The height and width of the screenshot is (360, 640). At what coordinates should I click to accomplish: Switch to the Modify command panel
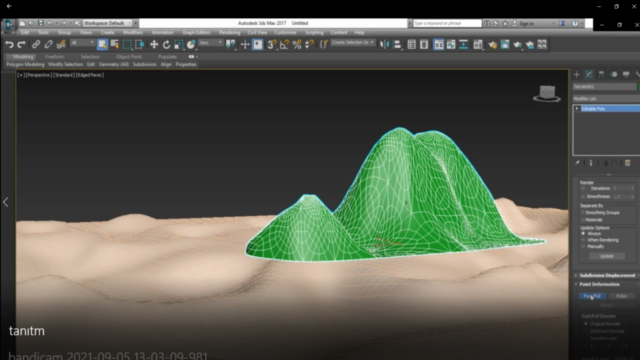point(589,74)
